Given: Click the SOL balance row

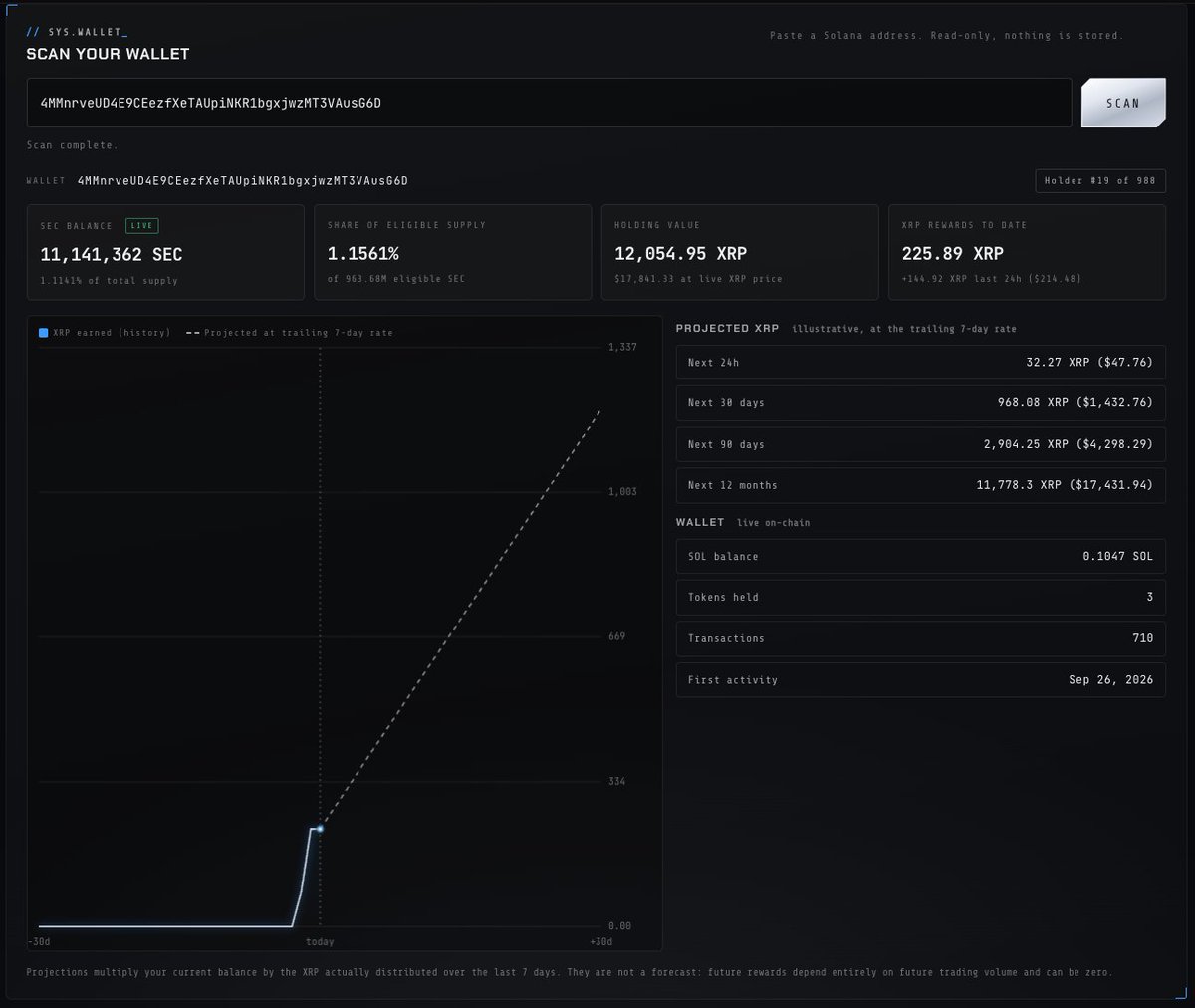Looking at the screenshot, I should [x=920, y=556].
